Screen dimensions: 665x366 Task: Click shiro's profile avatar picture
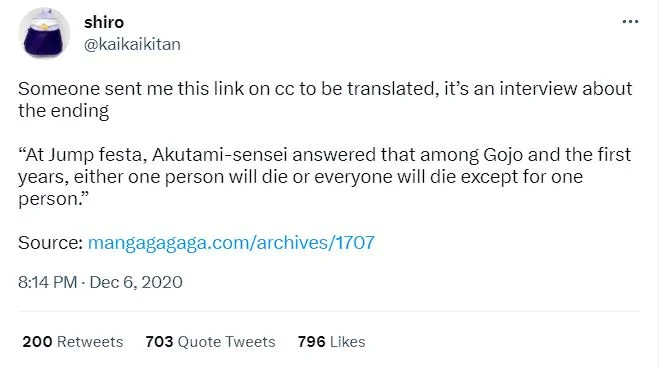click(45, 33)
